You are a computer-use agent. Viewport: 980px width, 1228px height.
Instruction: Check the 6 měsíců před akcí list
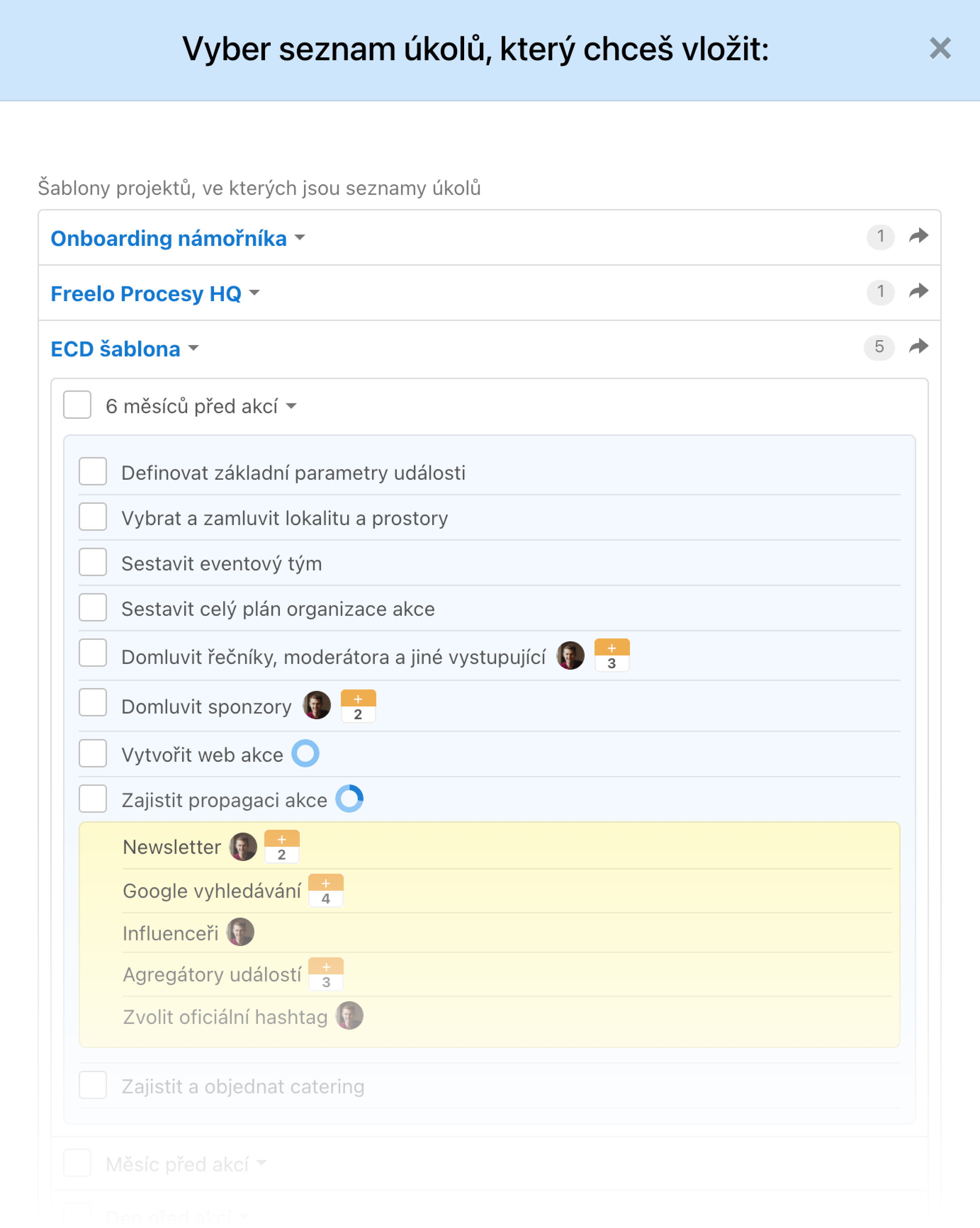coord(78,405)
